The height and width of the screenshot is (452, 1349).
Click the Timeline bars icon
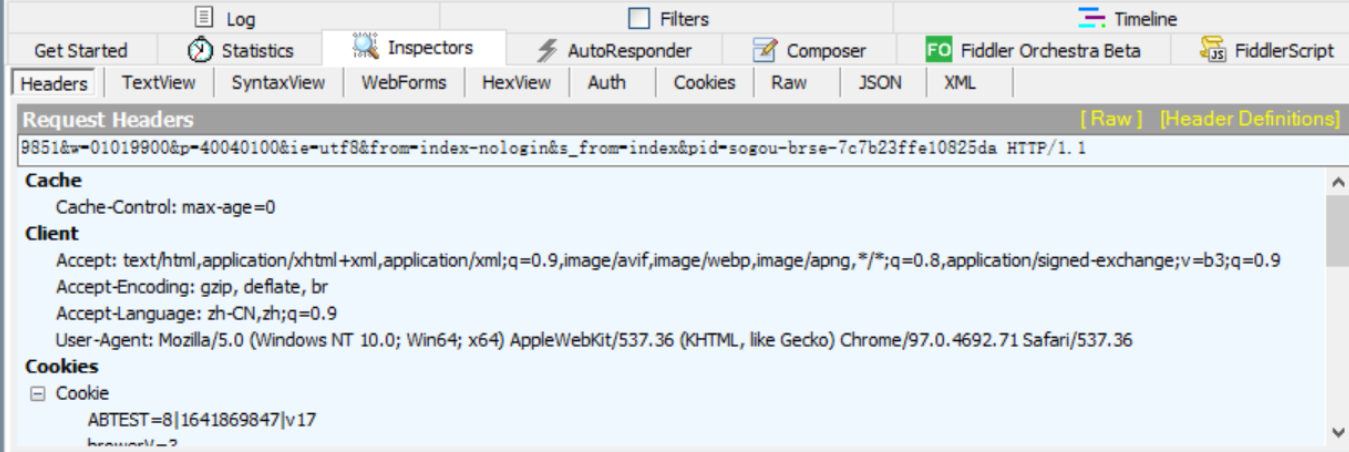pyautogui.click(x=1092, y=18)
